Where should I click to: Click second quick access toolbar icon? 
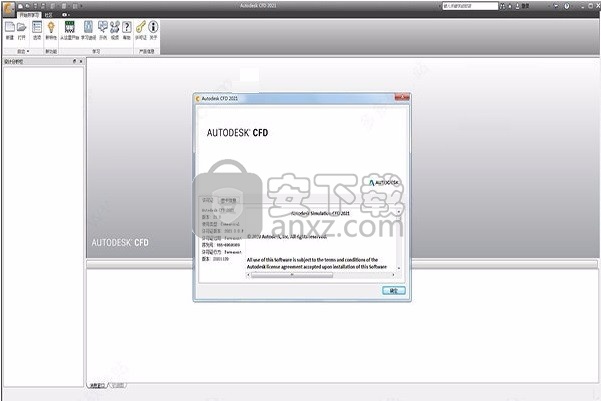28,6
